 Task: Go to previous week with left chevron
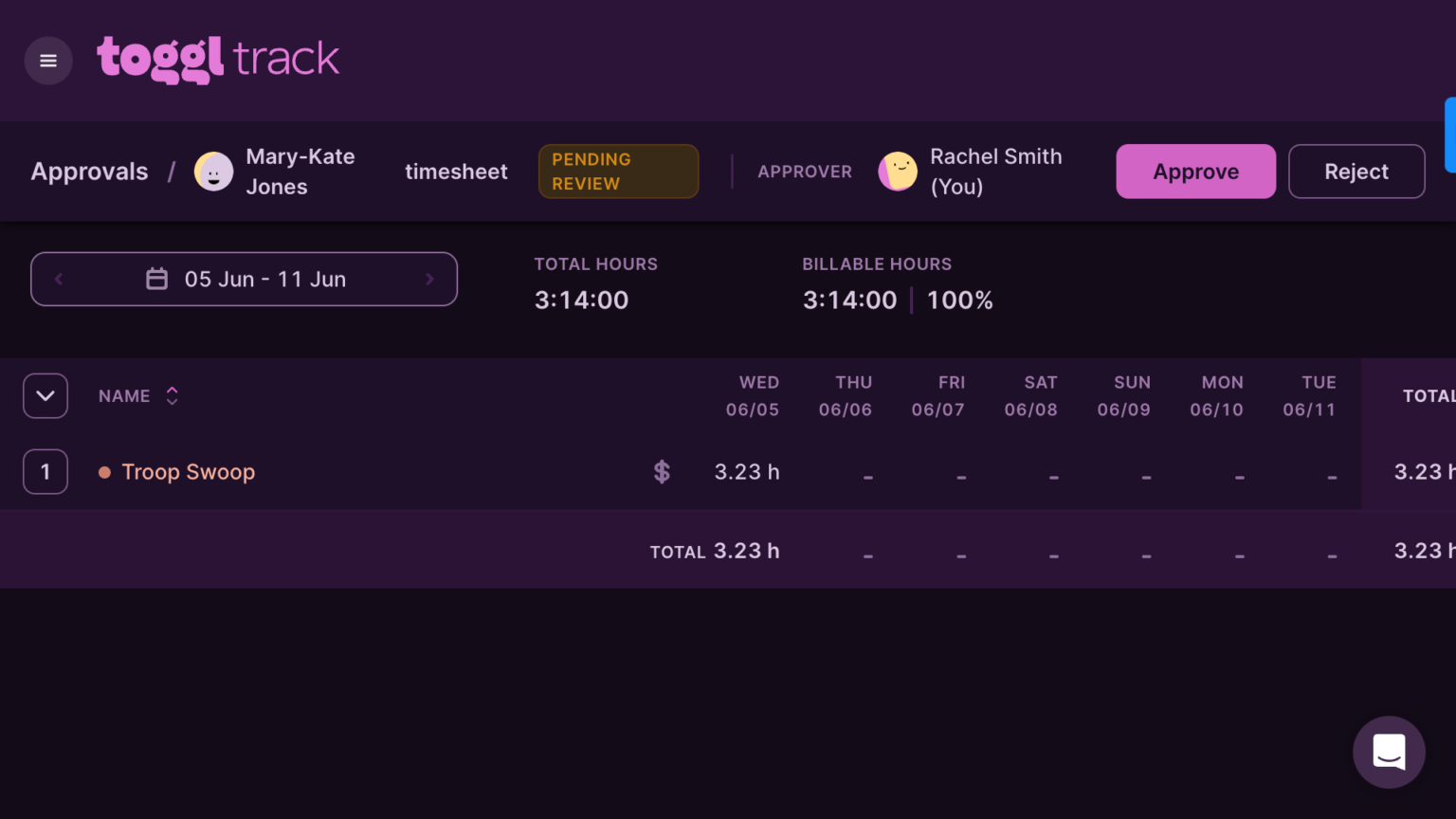pos(58,279)
